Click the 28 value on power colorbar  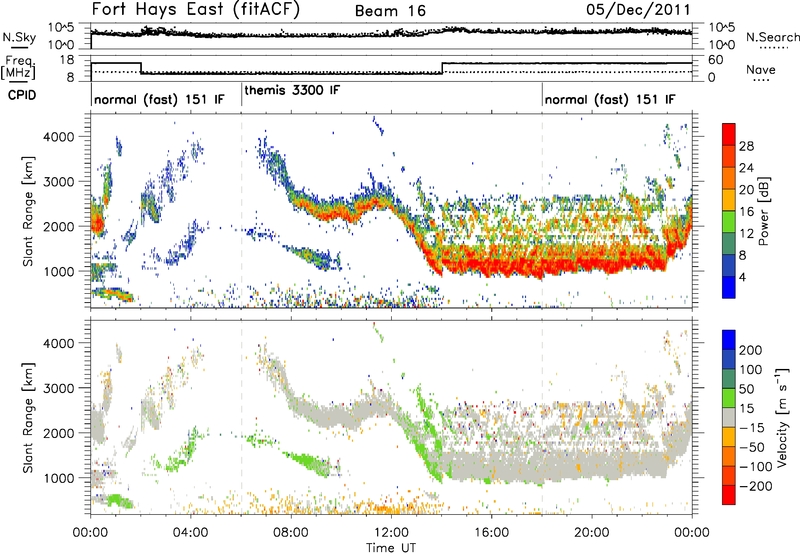tap(746, 146)
